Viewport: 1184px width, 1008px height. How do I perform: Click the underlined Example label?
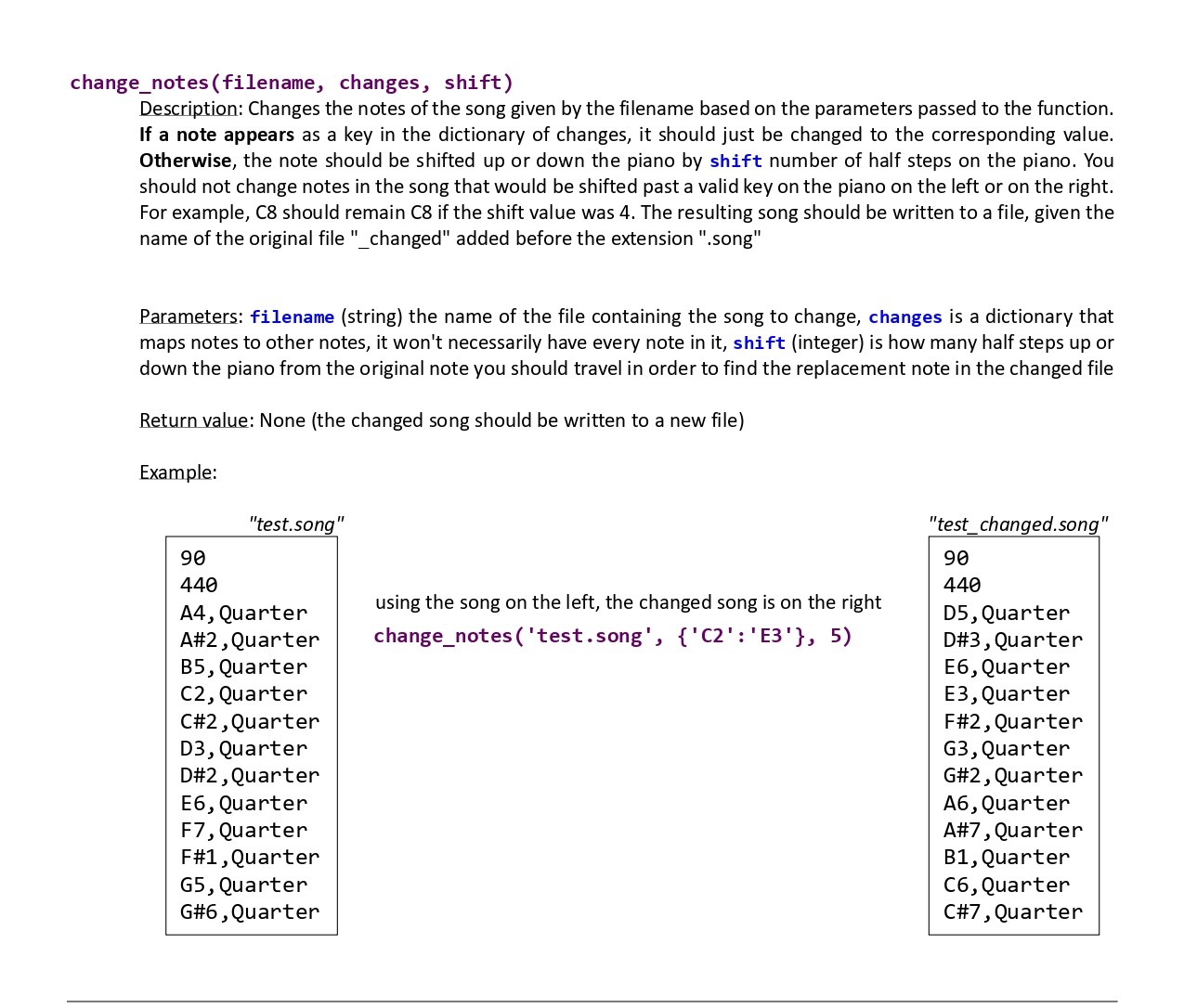pyautogui.click(x=176, y=472)
